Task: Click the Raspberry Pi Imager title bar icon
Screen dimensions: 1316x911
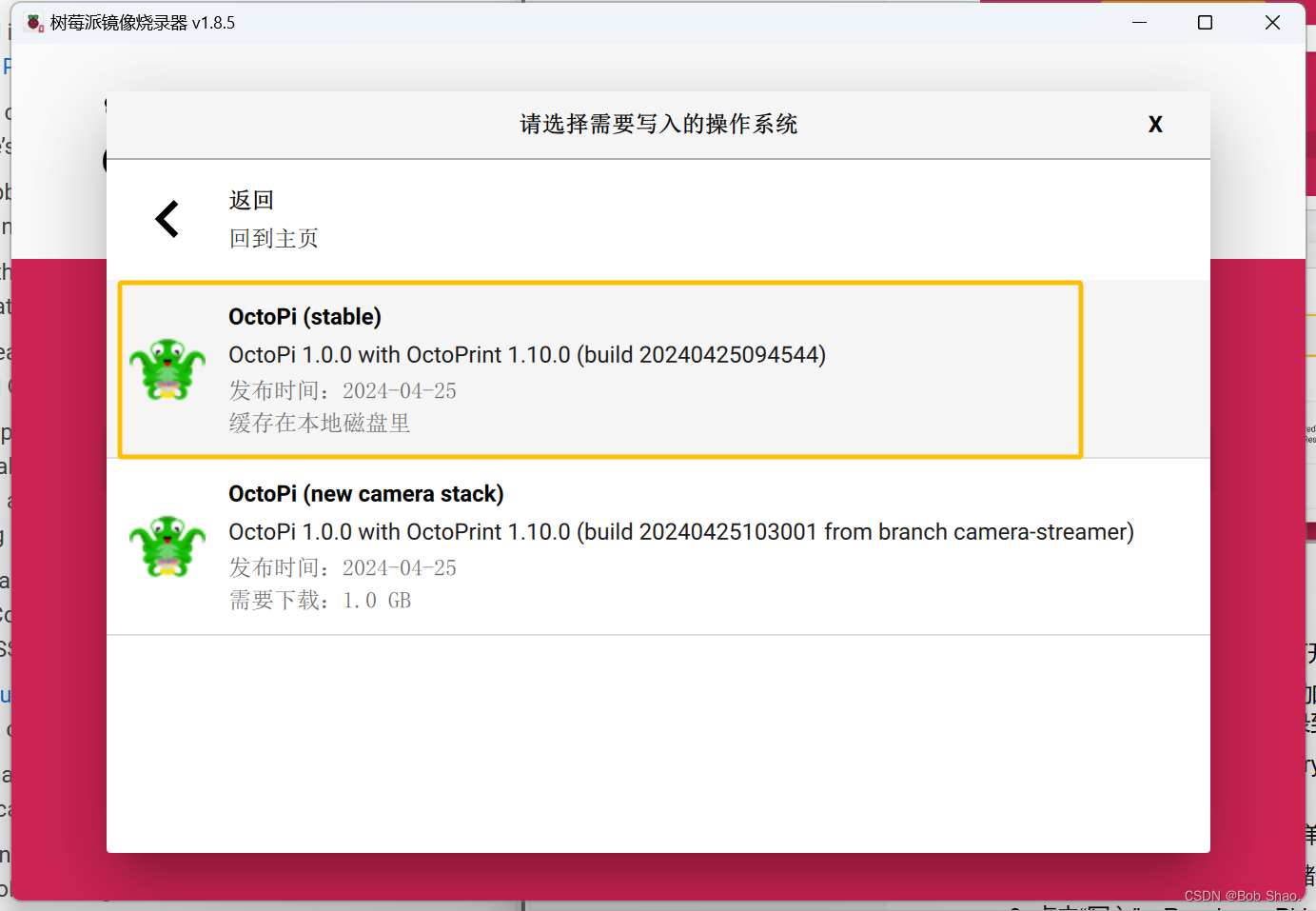Action: [x=35, y=23]
